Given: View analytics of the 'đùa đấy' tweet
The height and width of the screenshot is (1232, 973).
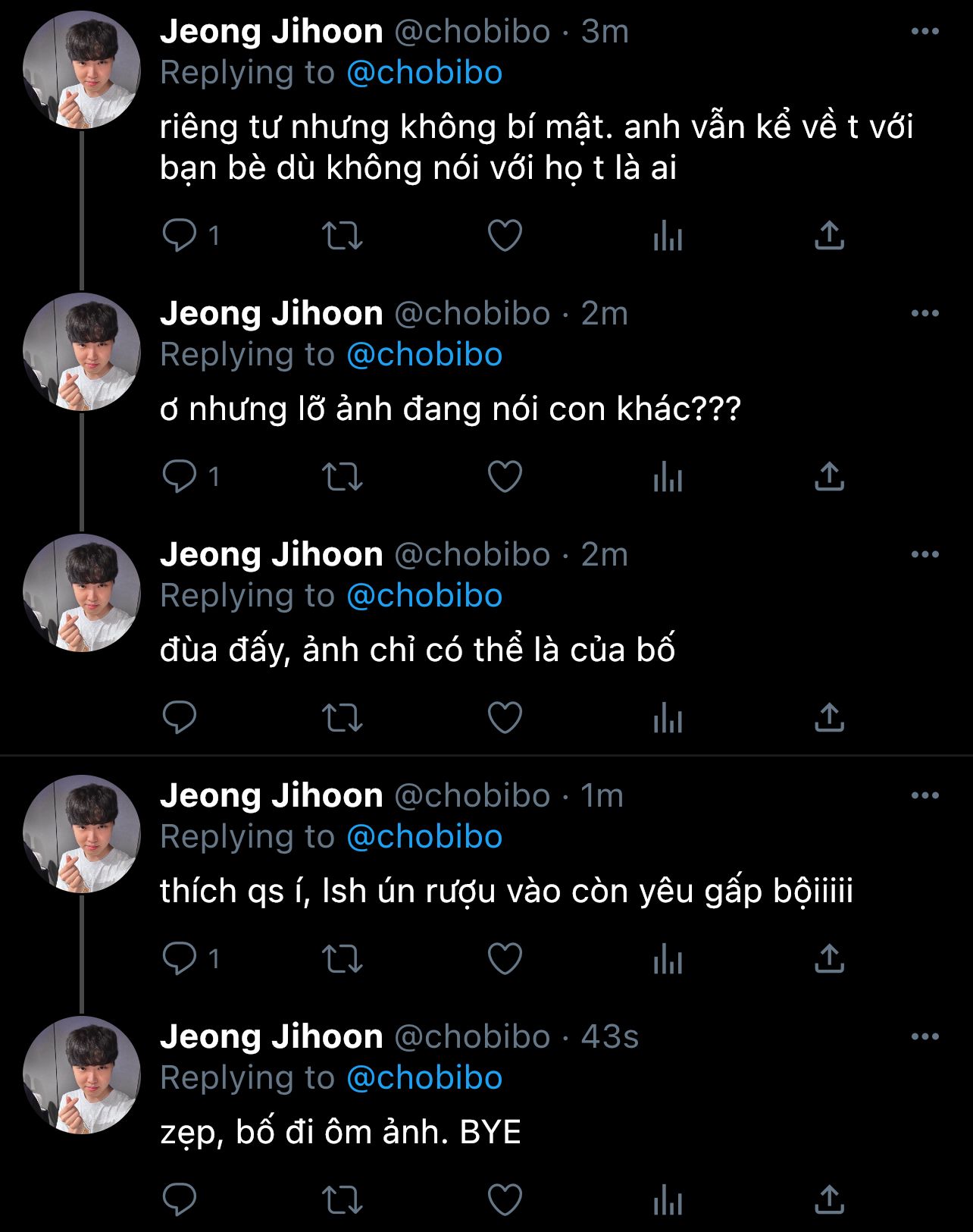Looking at the screenshot, I should (x=668, y=717).
